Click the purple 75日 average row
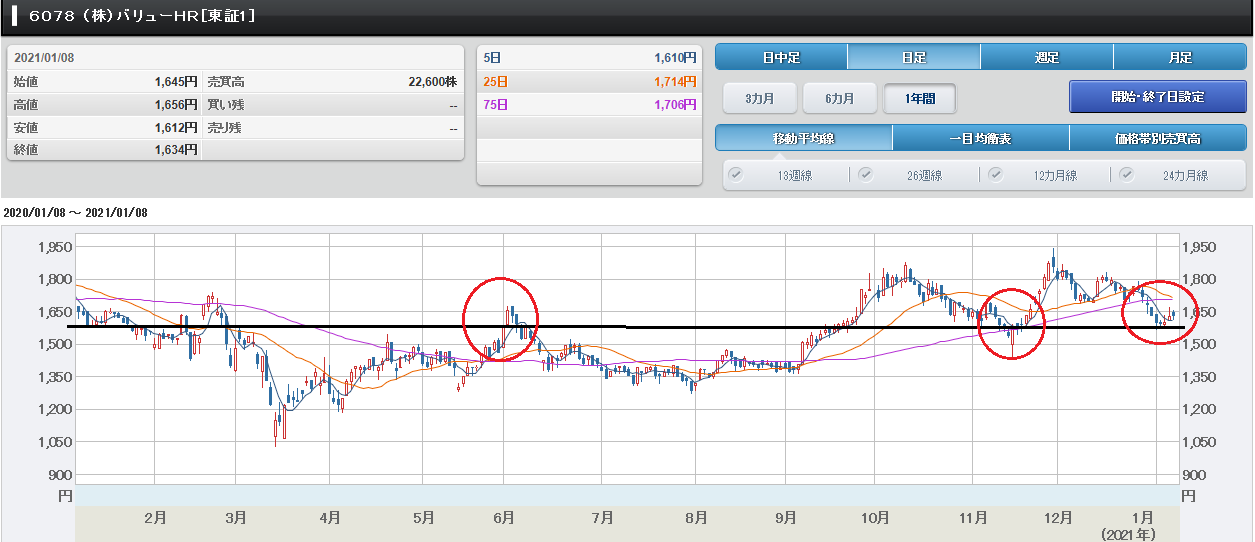Viewport: 1255px width, 542px height. [x=588, y=104]
